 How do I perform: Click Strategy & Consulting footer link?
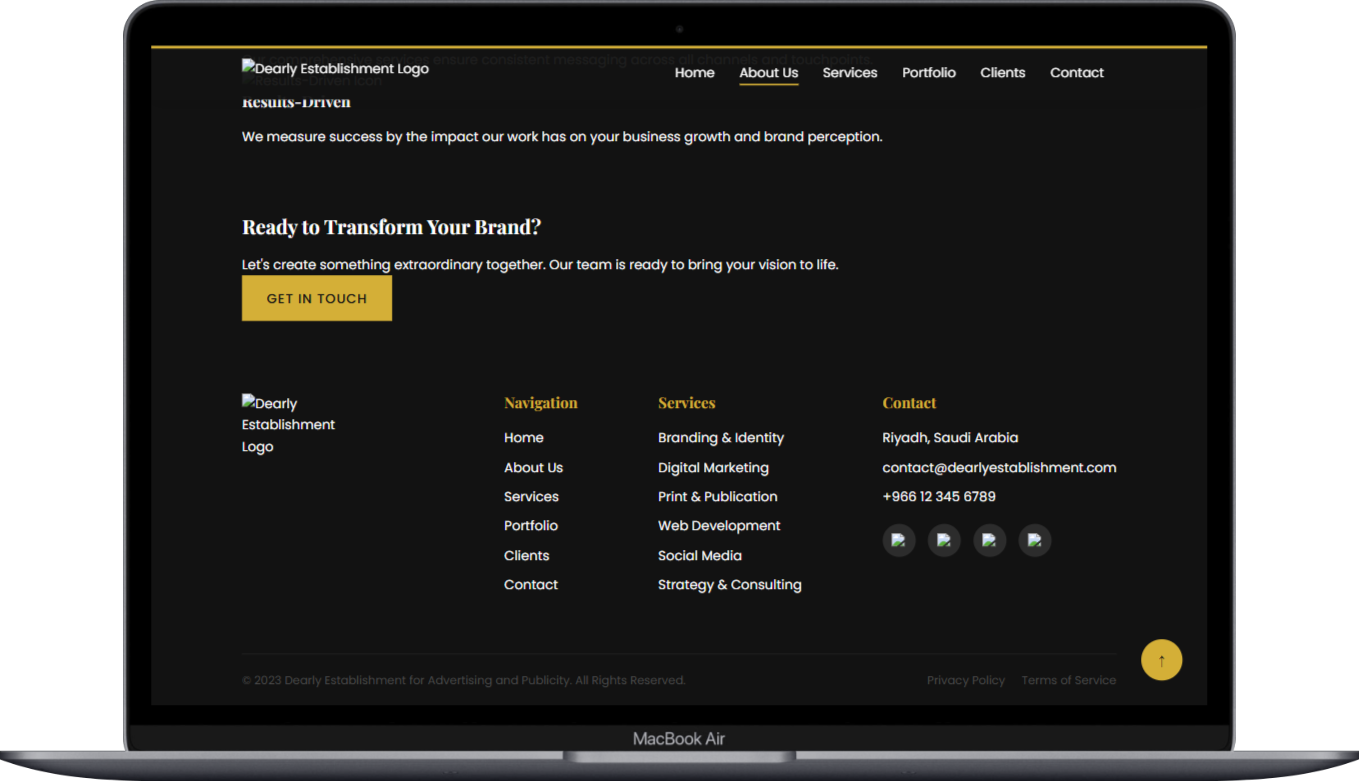(729, 585)
